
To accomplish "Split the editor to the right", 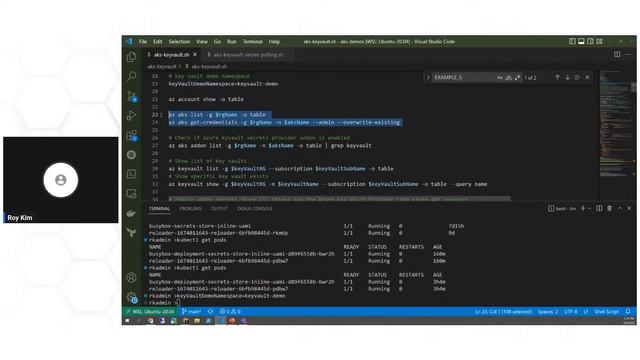I will [x=617, y=54].
